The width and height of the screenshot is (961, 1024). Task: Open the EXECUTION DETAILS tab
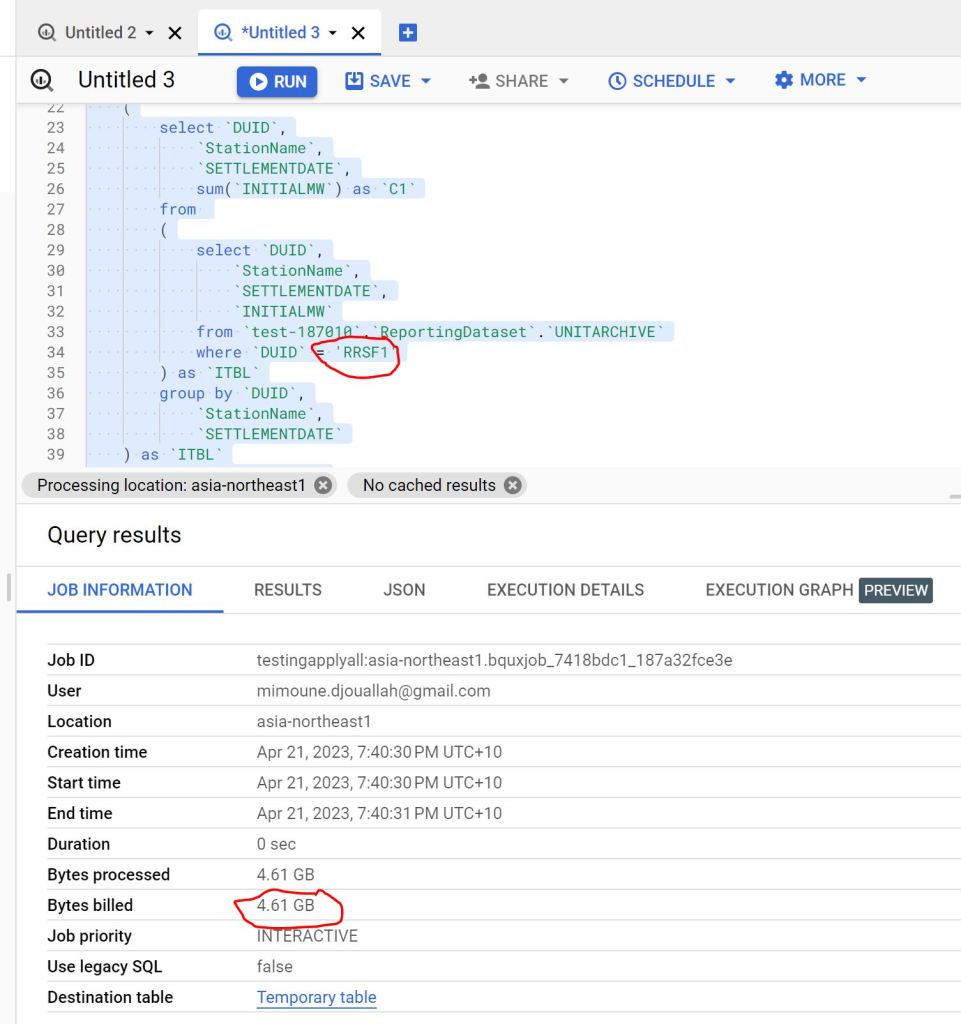pos(565,590)
